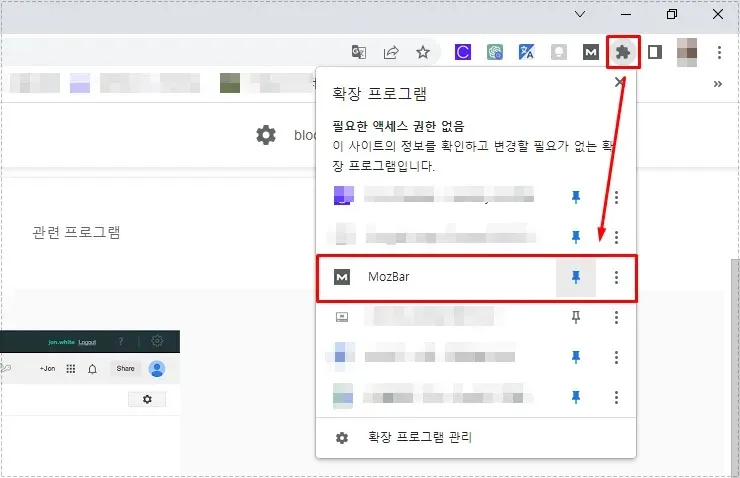The height and width of the screenshot is (478, 740).
Task: Click the Share button
Action: point(125,369)
